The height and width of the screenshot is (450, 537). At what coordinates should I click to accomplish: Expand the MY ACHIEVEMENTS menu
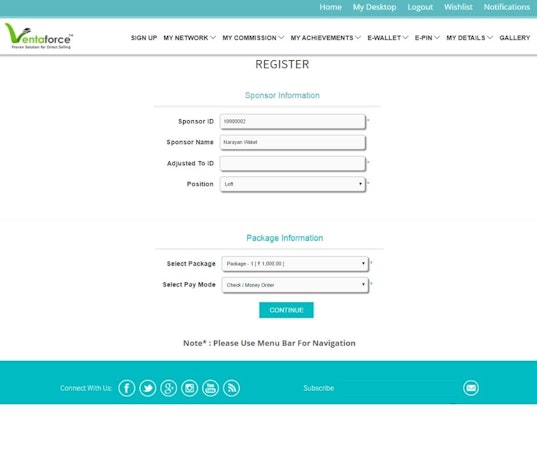click(326, 38)
